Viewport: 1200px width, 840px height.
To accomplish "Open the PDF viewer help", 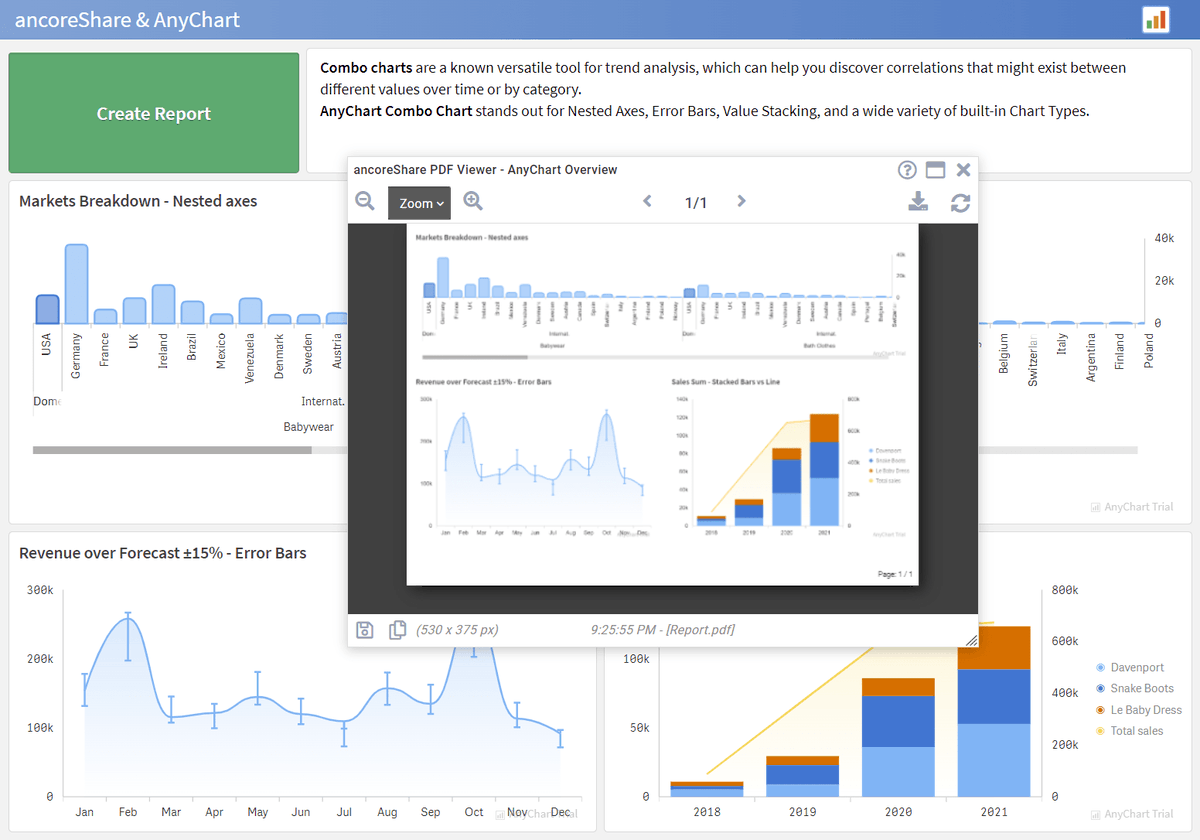I will [906, 170].
